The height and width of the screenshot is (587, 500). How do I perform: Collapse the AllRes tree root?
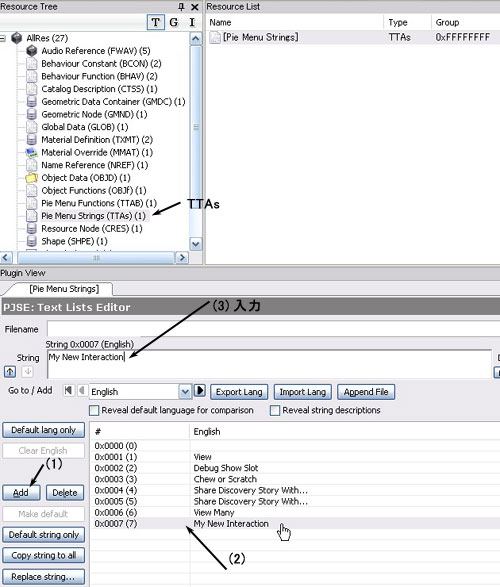click(x=3, y=38)
